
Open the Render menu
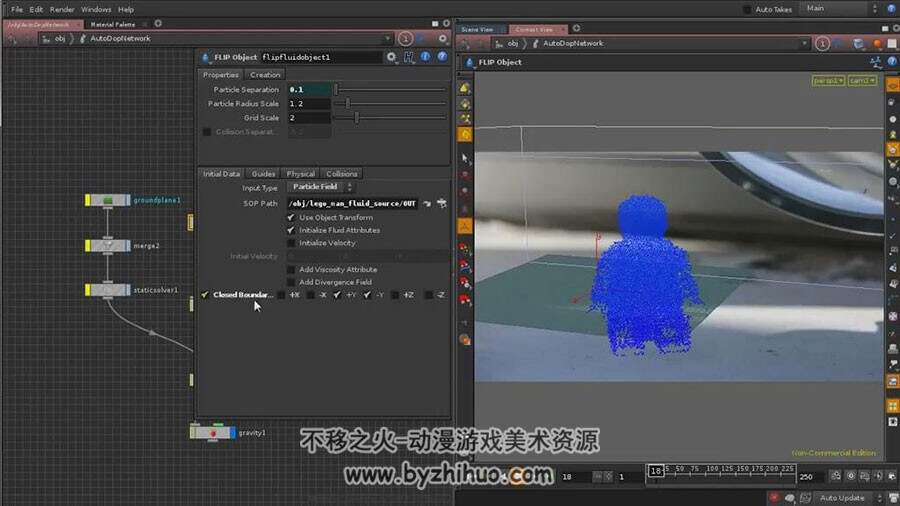62,9
